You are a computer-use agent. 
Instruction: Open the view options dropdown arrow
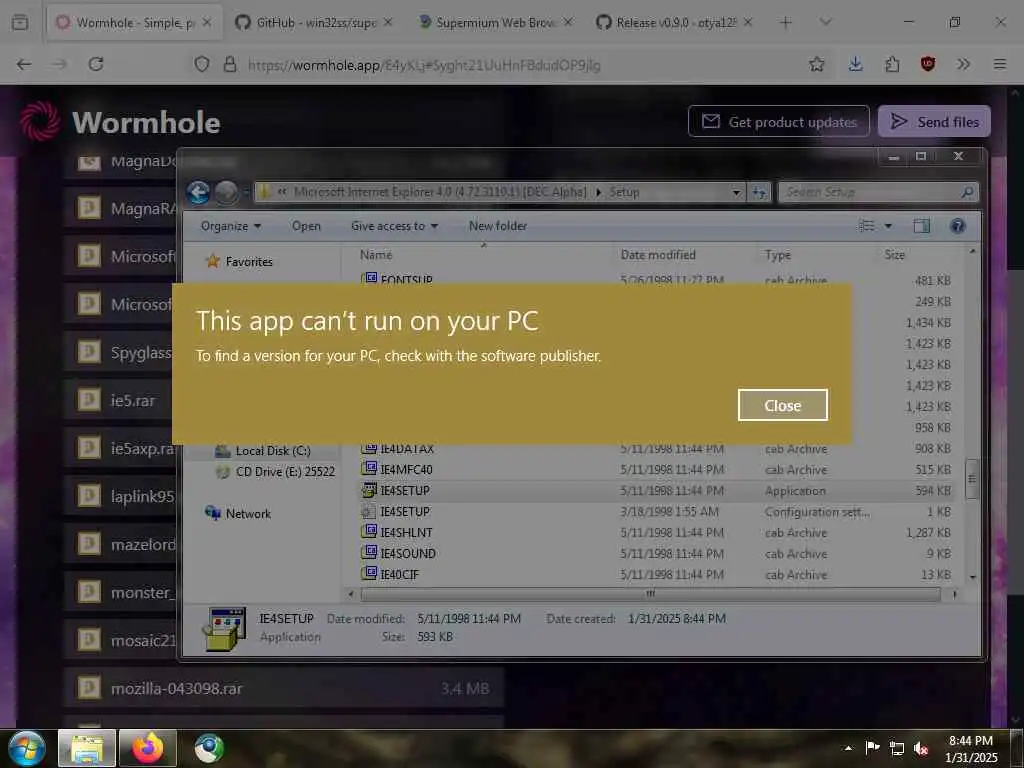pyautogui.click(x=888, y=226)
